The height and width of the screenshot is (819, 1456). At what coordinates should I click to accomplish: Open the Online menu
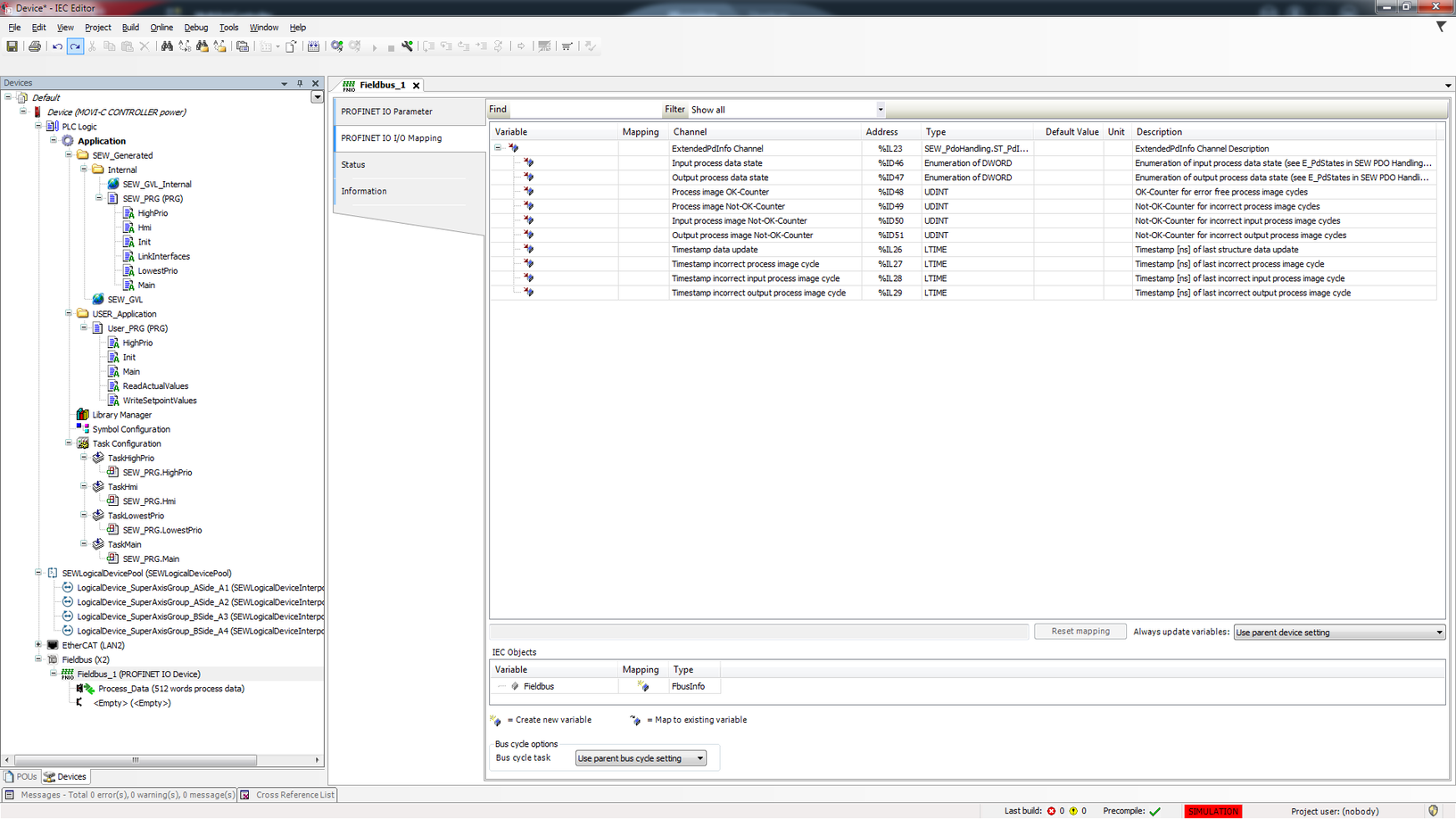coord(161,28)
